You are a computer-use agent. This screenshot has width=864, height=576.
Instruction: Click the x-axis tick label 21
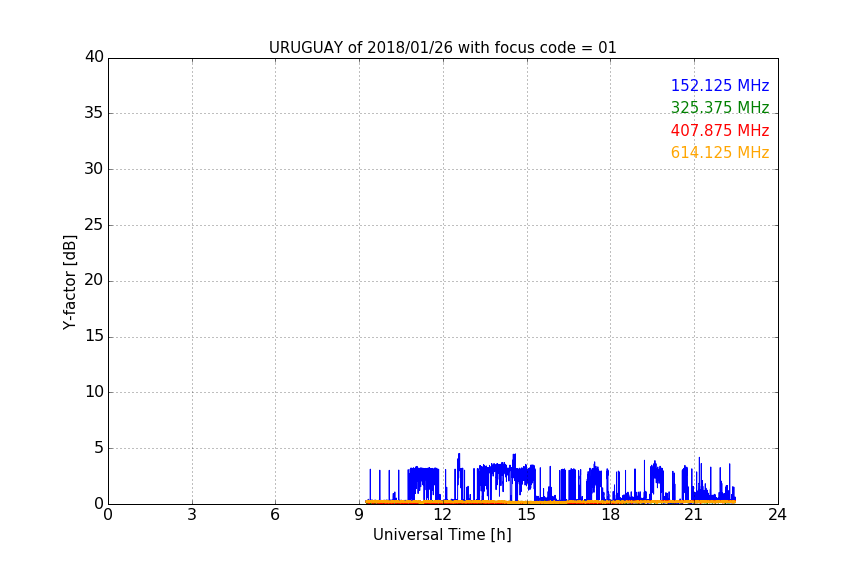[x=694, y=515]
